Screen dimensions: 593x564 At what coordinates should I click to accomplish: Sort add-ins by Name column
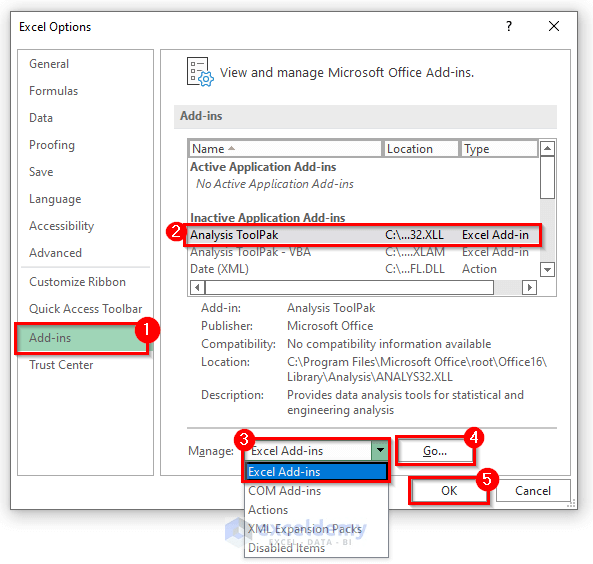285,149
